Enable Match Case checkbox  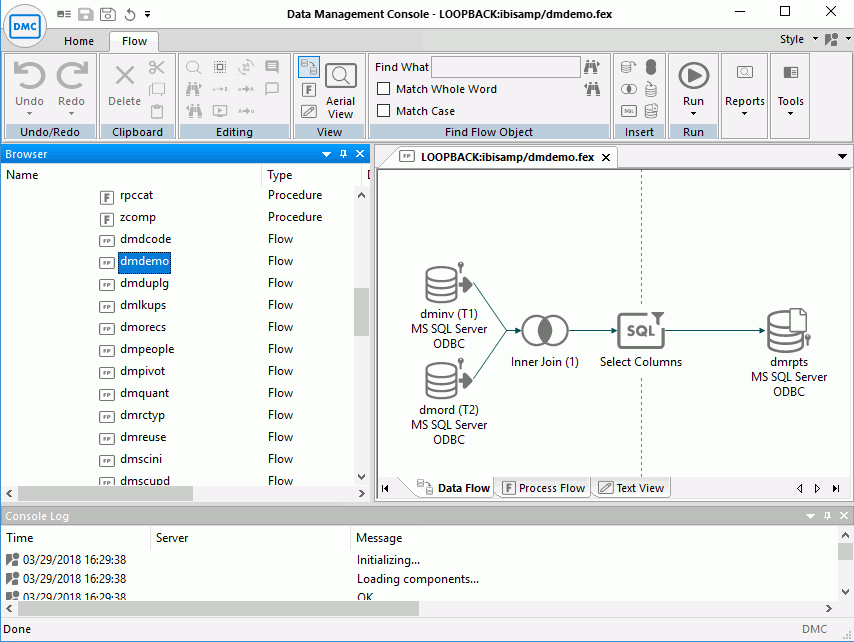coord(383,111)
